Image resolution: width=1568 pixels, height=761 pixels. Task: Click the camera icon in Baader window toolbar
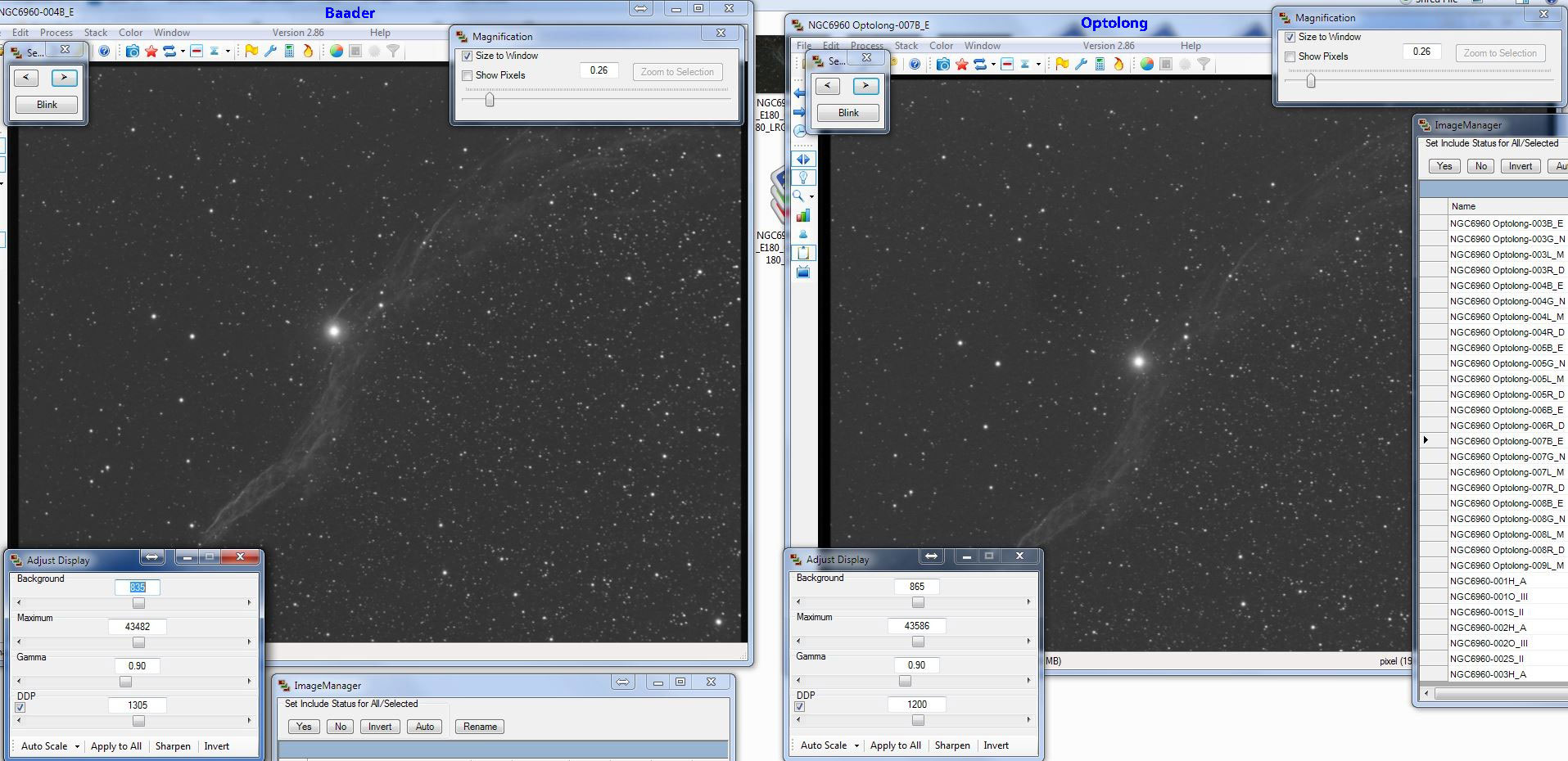132,51
